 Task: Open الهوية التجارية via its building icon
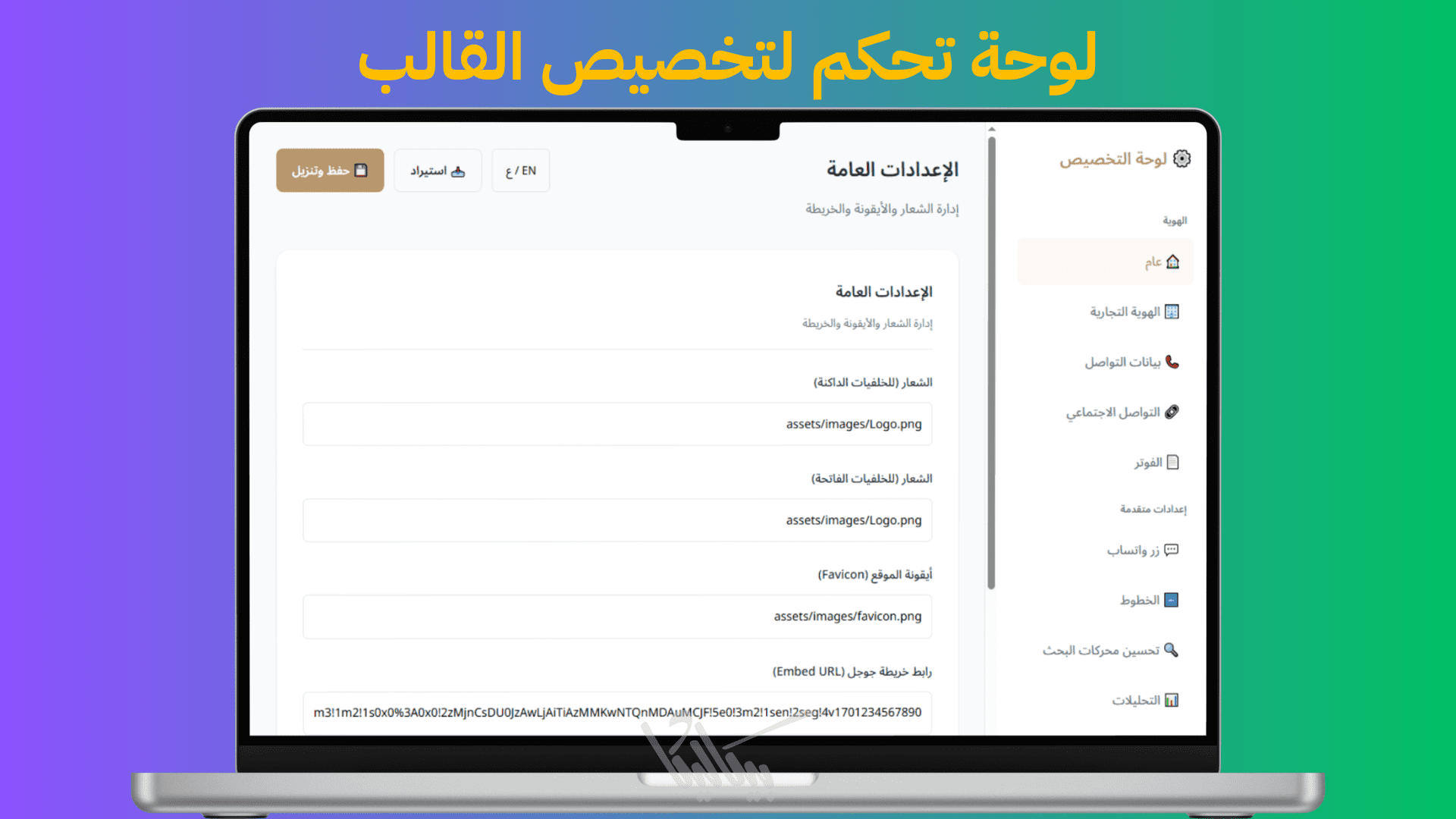pos(1172,312)
